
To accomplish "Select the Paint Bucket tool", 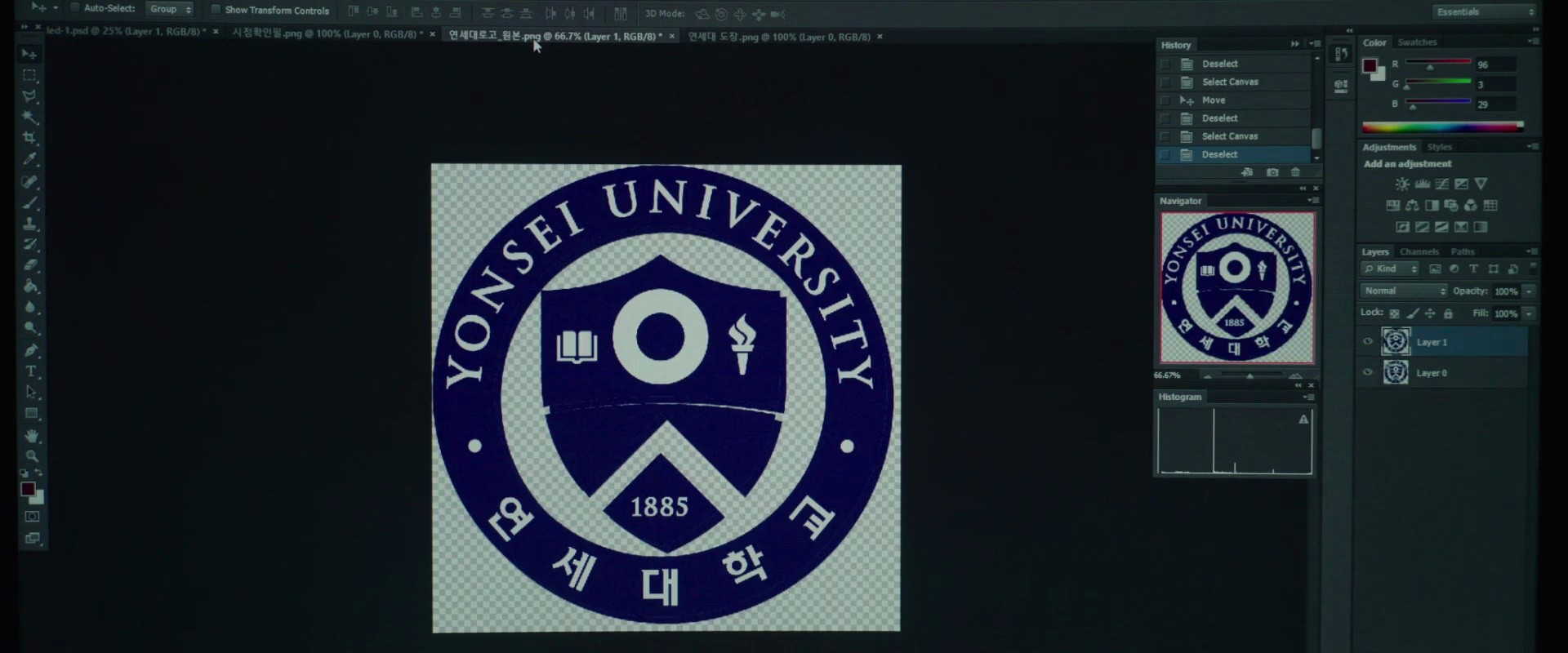I will click(x=31, y=287).
